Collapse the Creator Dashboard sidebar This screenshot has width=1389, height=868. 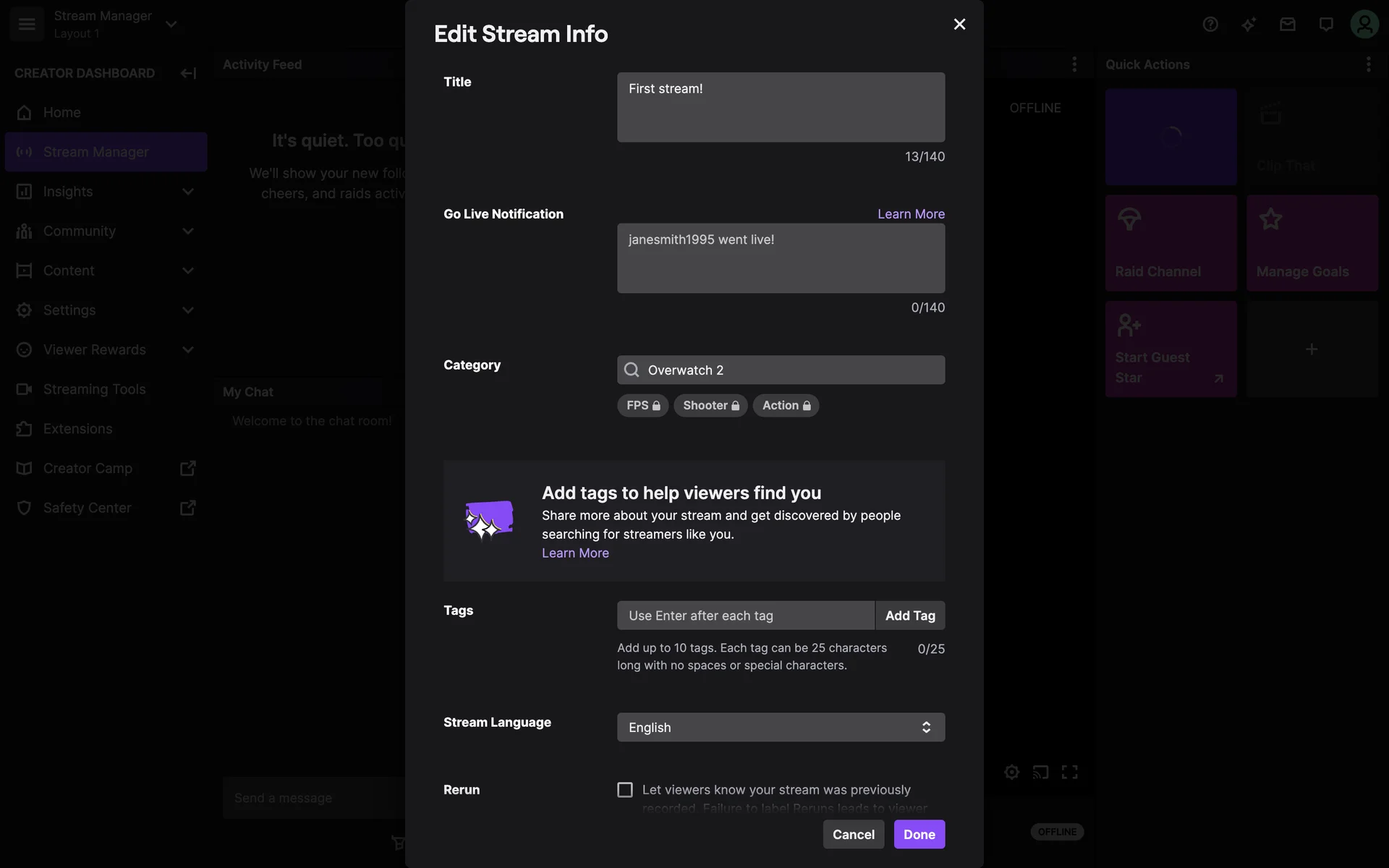pyautogui.click(x=188, y=73)
